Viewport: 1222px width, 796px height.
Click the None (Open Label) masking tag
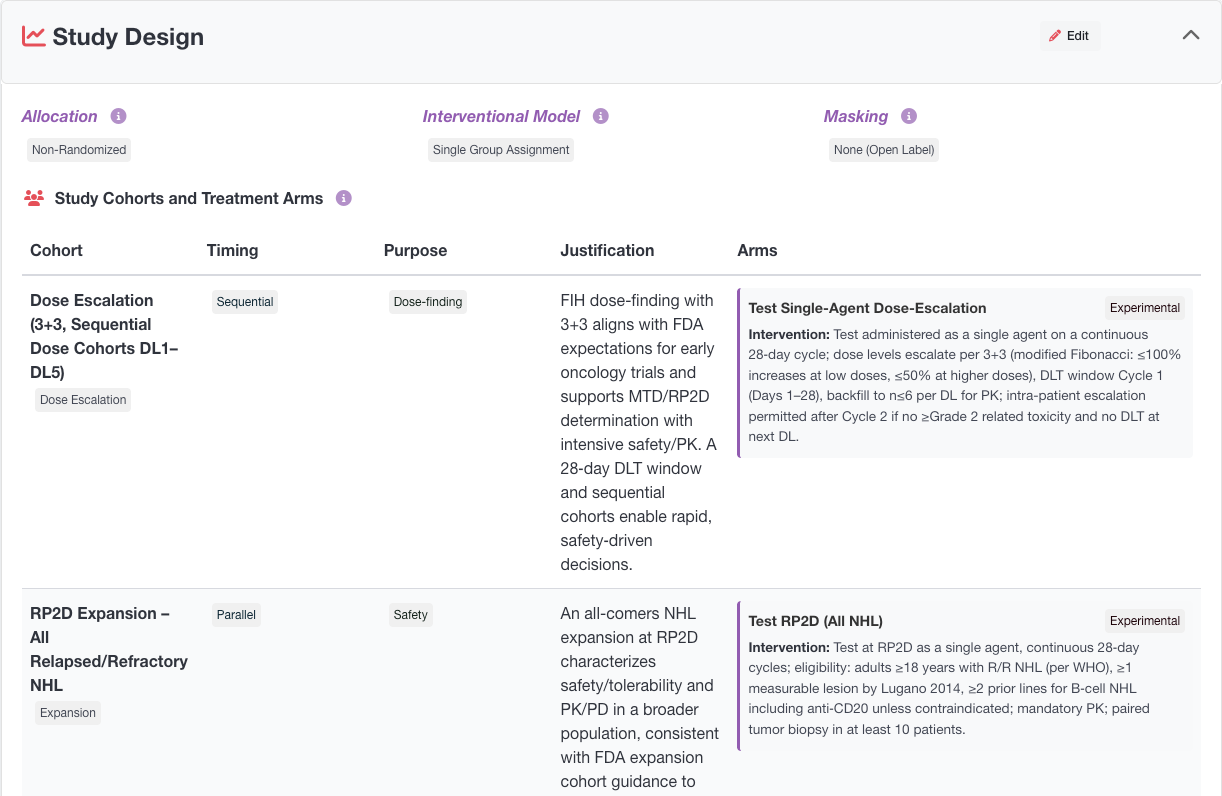click(x=884, y=150)
